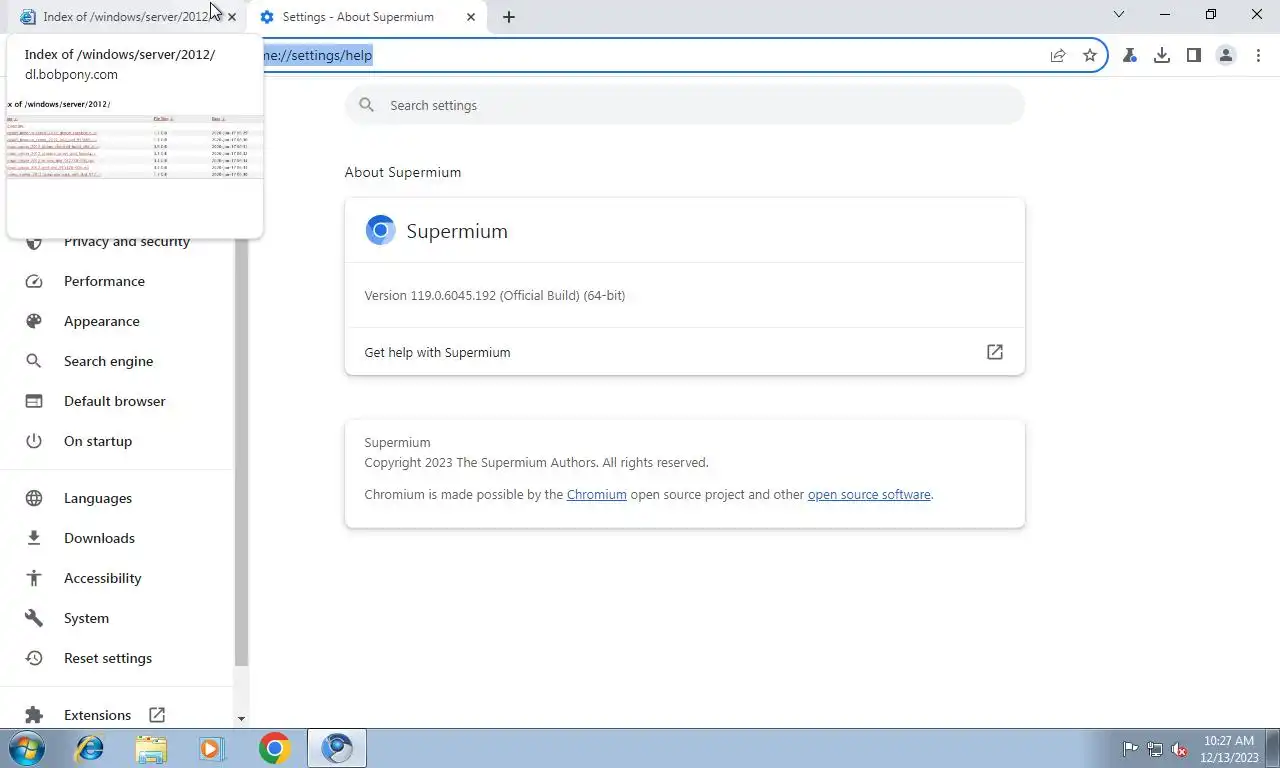Click the On startup power icon

click(x=34, y=441)
